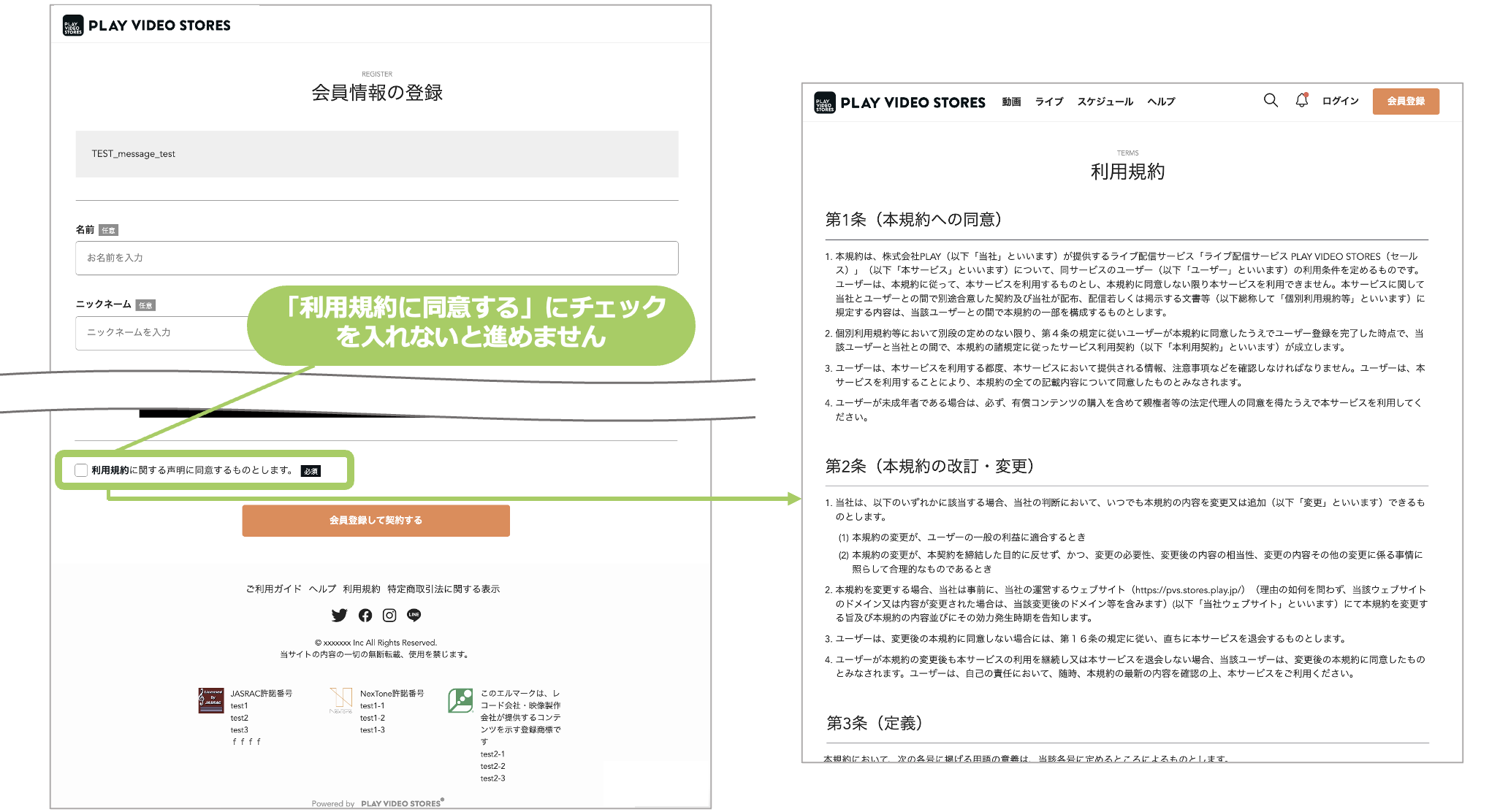Click the 利用規約 page title
This screenshot has height=812, width=1489.
(1127, 172)
